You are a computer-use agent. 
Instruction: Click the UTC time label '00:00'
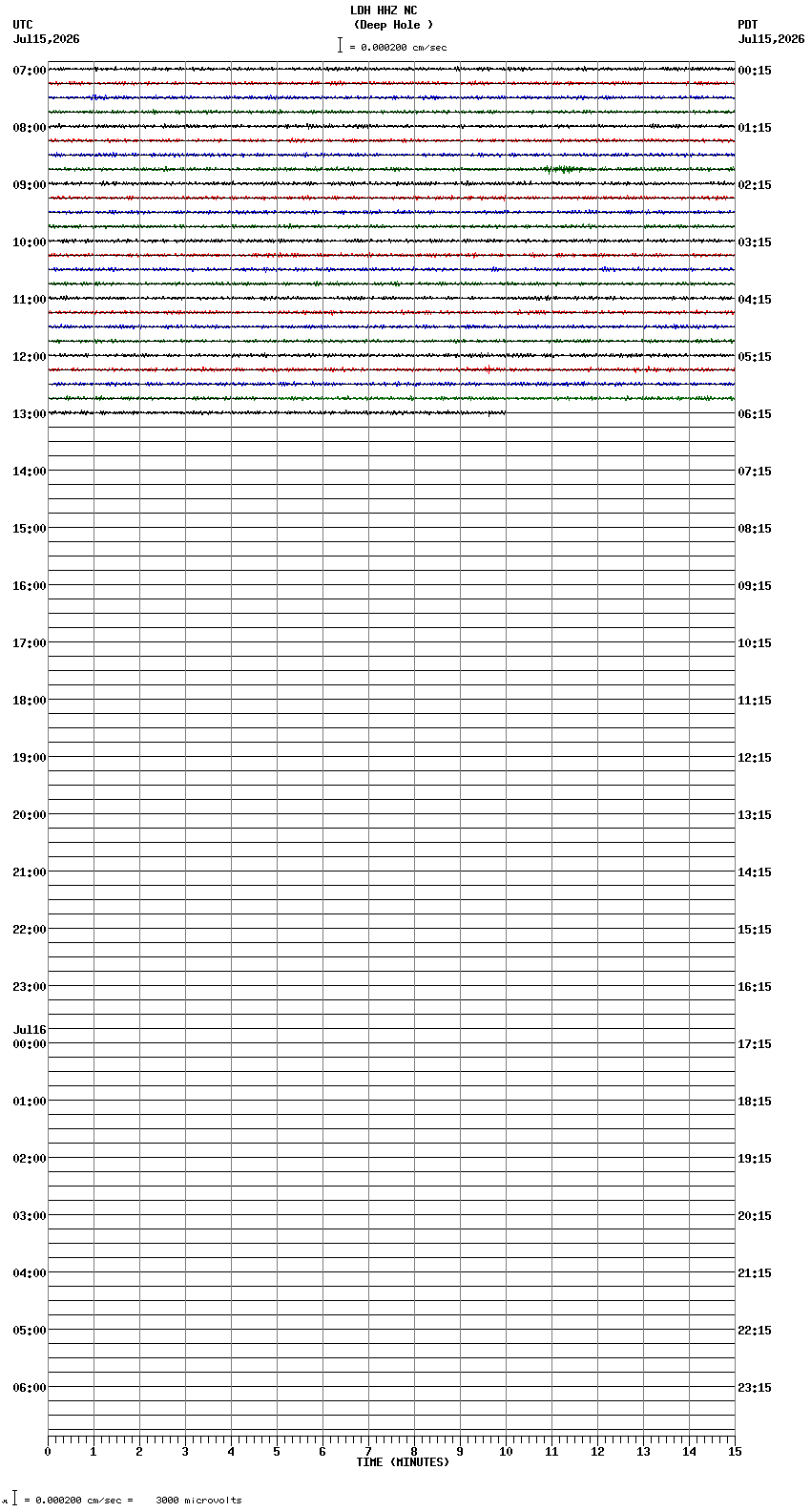click(30, 1044)
